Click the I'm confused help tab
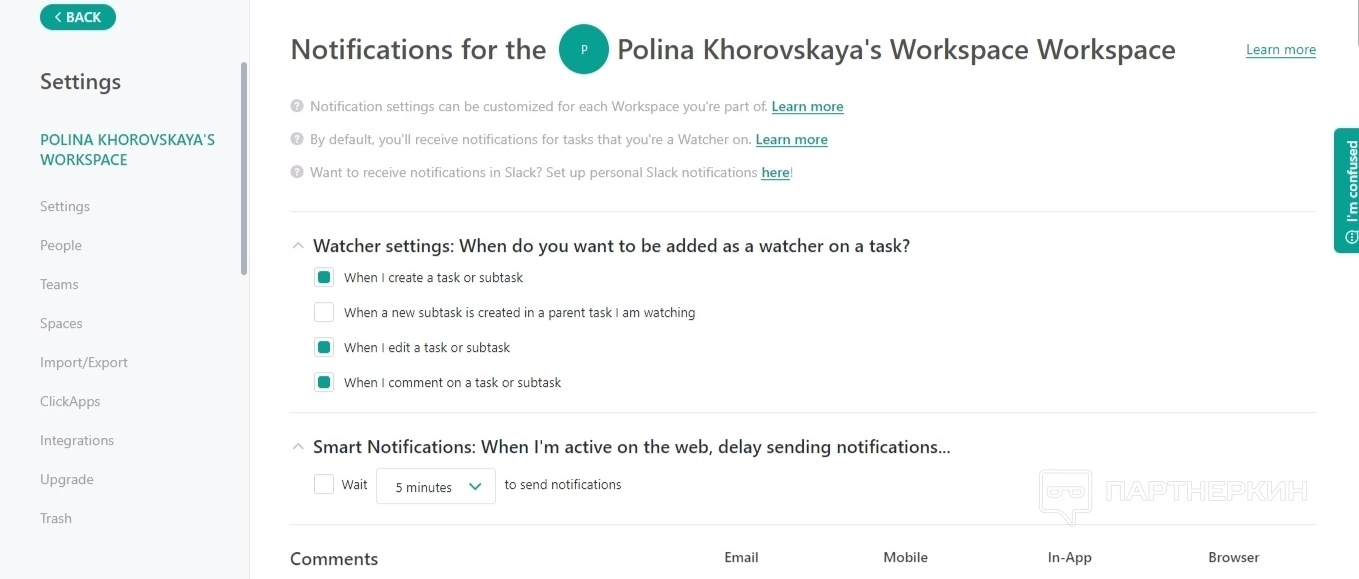The image size is (1359, 579). [1347, 190]
